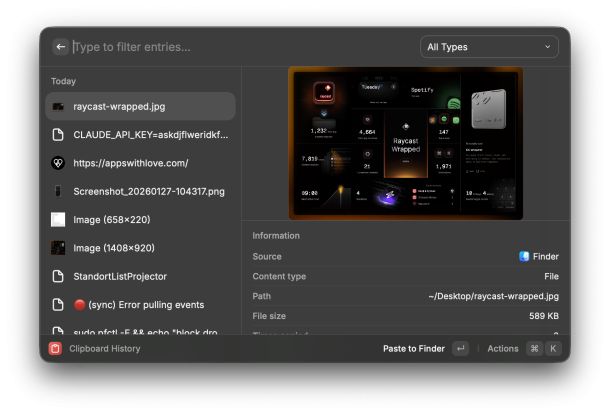Click the Finder source icon
Screen dimensions: 610x415
click(x=524, y=256)
